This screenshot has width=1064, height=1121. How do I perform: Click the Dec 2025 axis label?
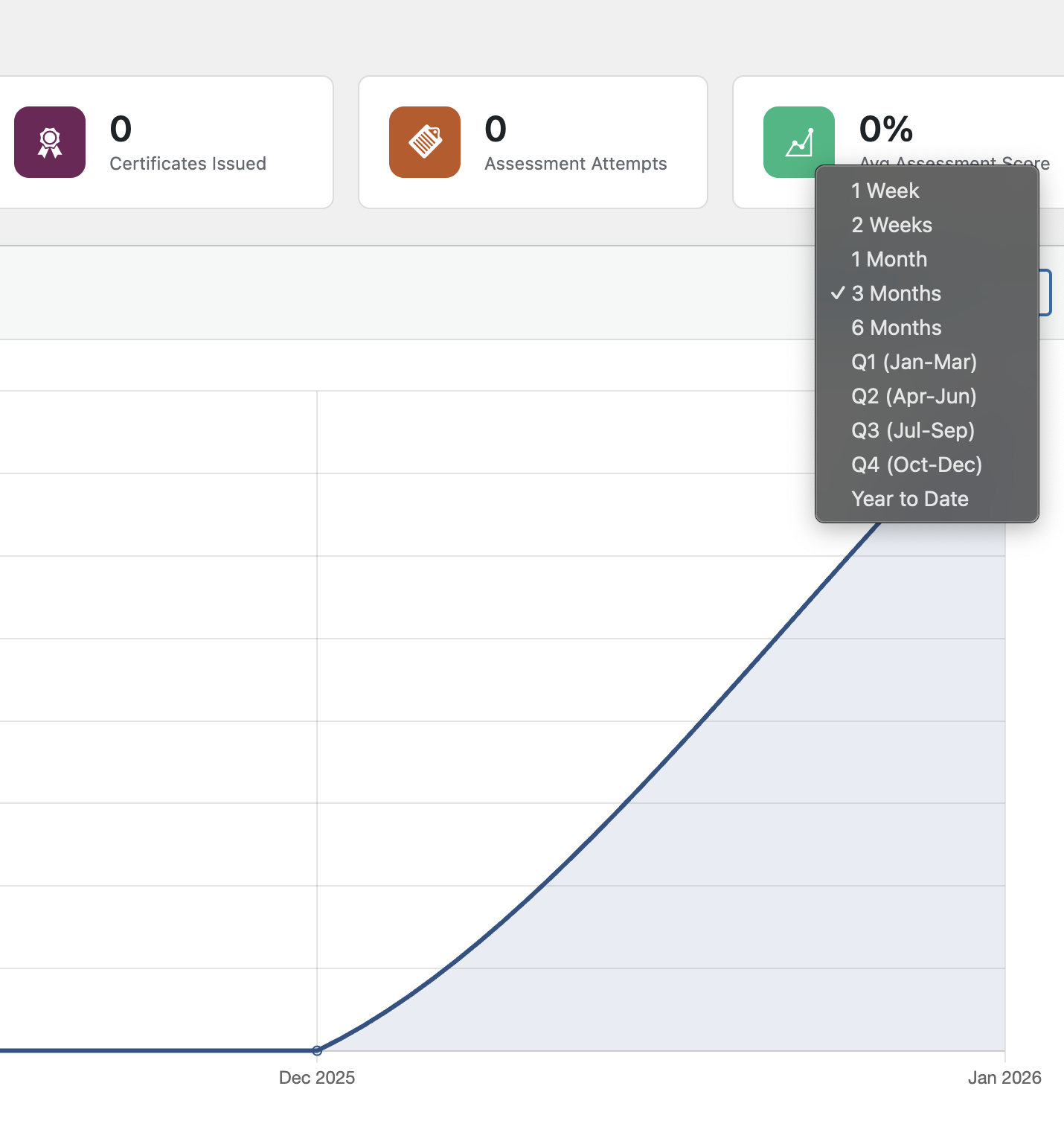[317, 1078]
